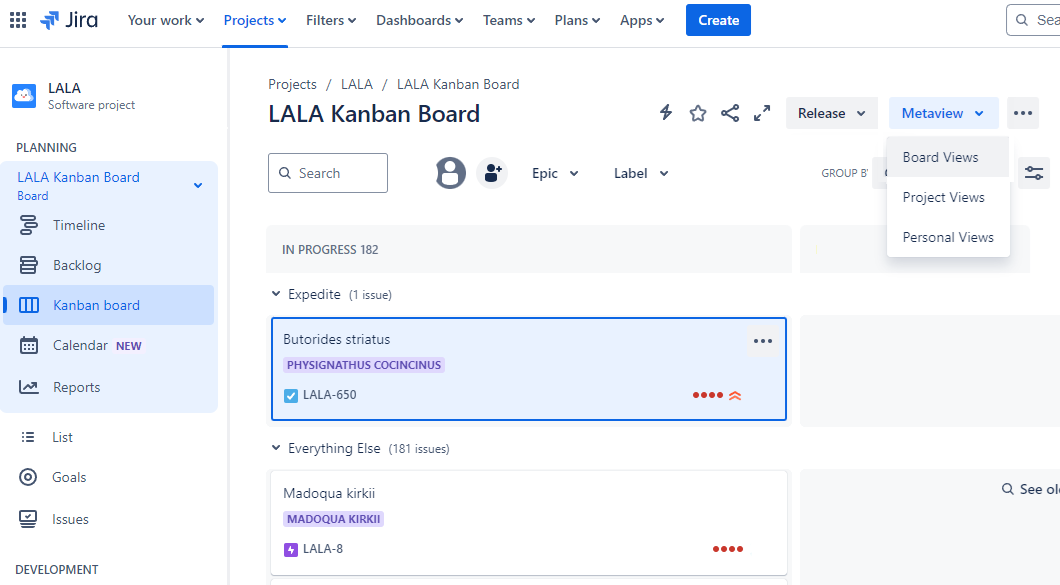The image size is (1060, 585).
Task: Star the LALA Kanban Board
Action: pyautogui.click(x=698, y=113)
